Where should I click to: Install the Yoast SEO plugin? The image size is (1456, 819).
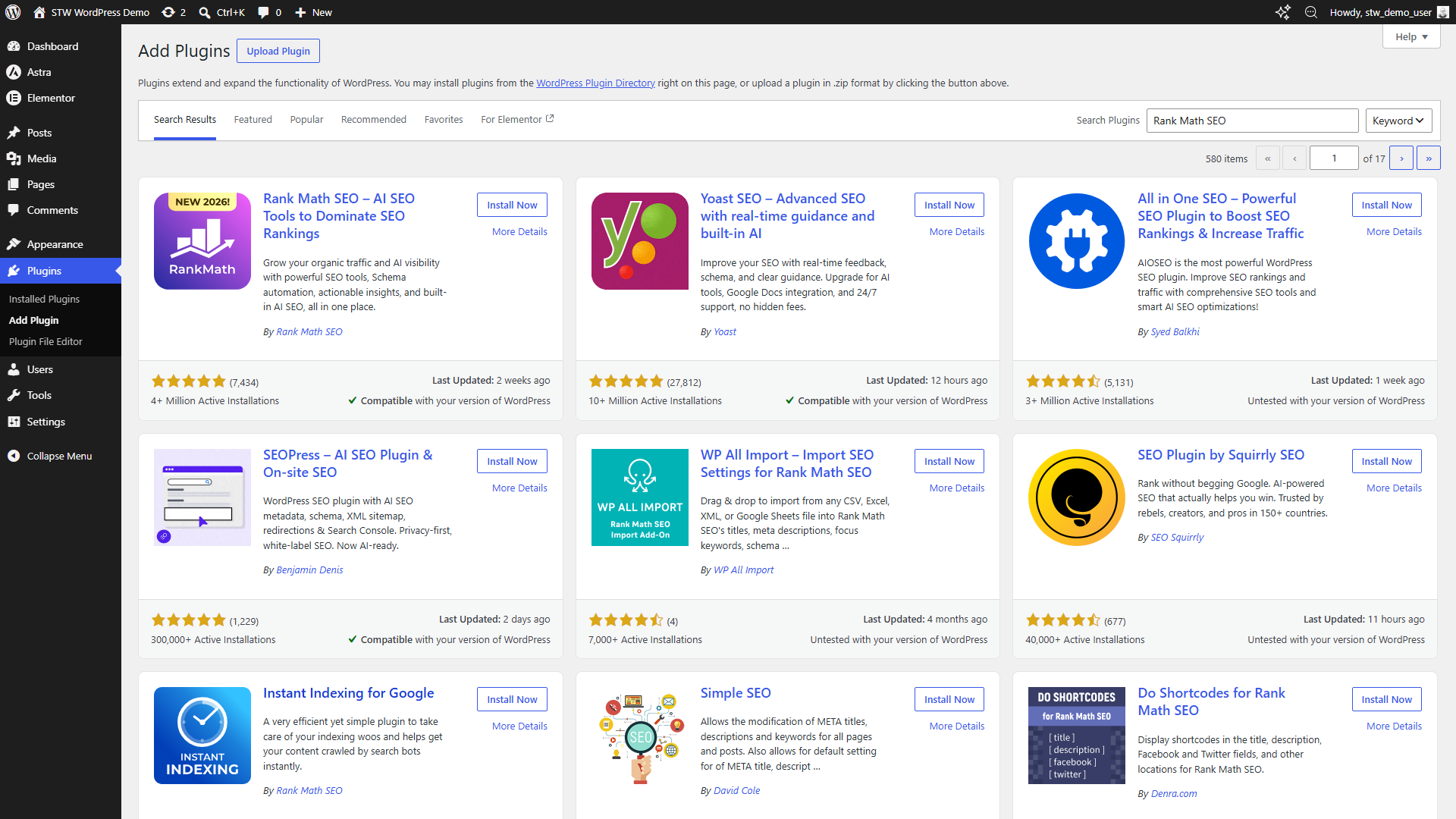949,205
